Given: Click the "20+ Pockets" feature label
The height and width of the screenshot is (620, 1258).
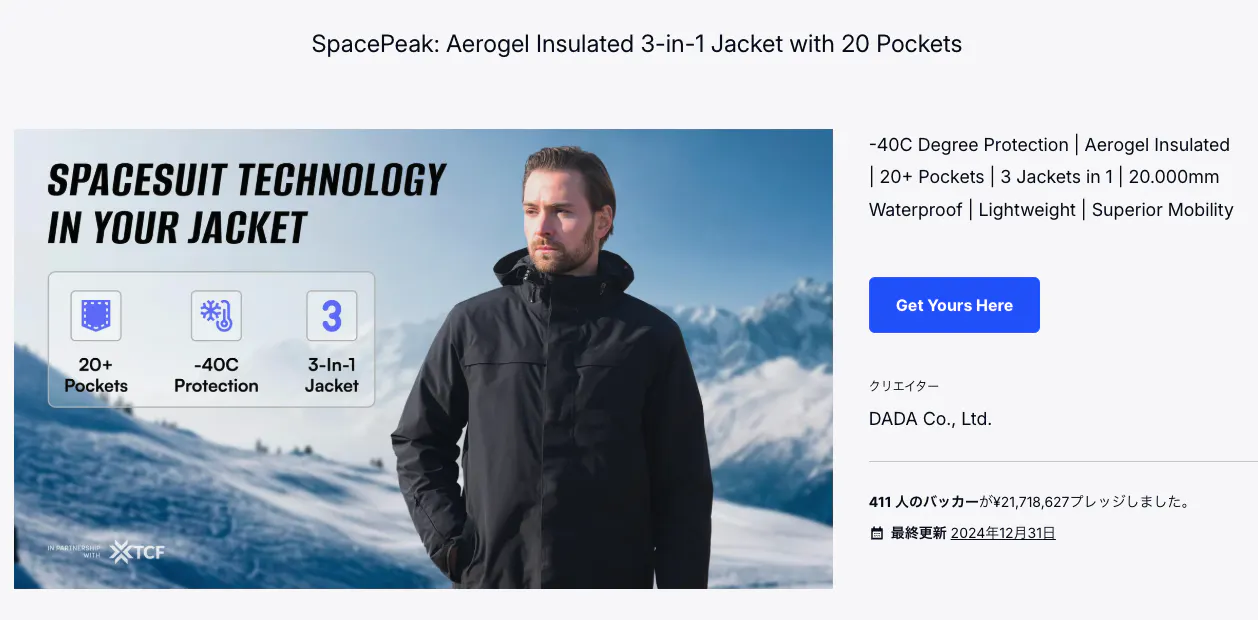Looking at the screenshot, I should [x=96, y=375].
